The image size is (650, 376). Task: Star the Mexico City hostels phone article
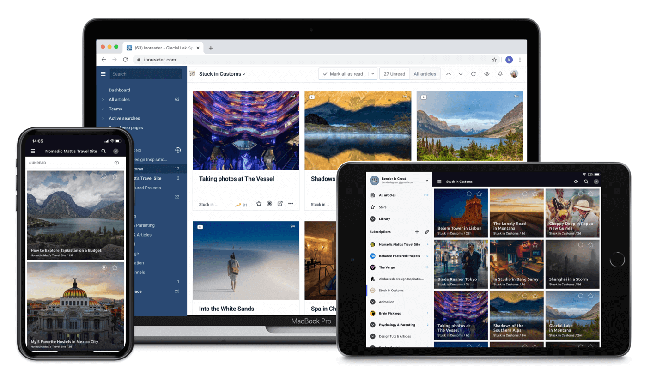click(x=115, y=268)
